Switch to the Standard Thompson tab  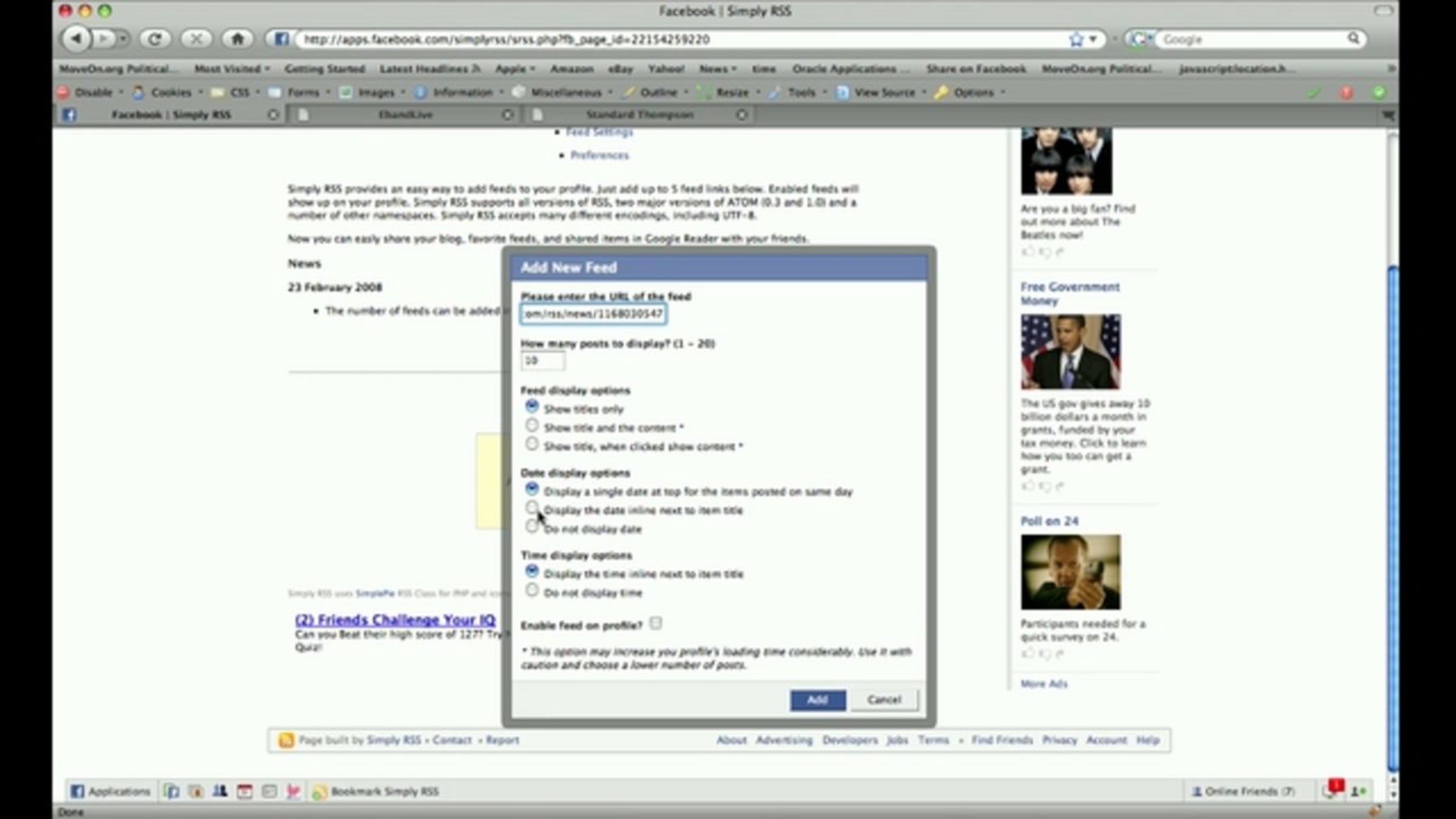pyautogui.click(x=639, y=115)
